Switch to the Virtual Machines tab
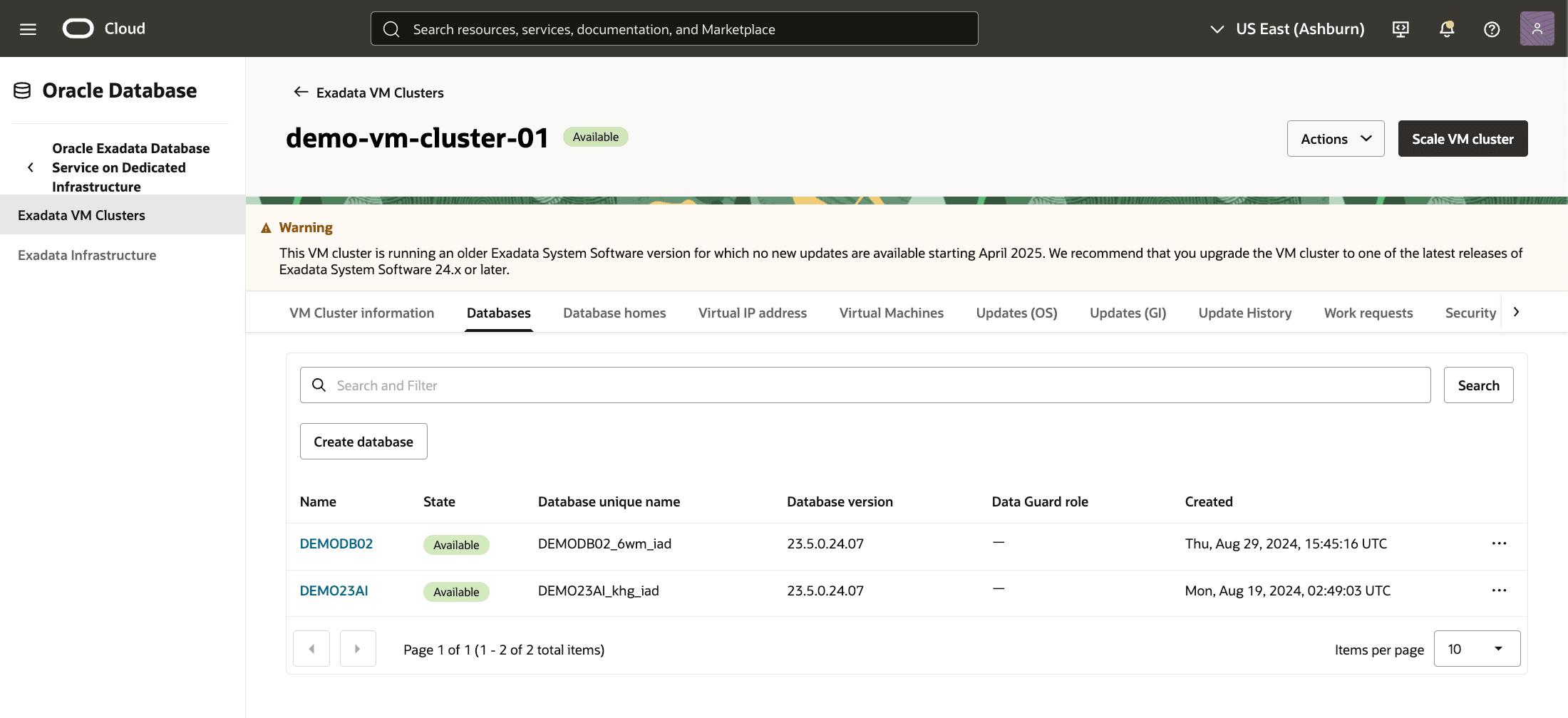 click(891, 313)
